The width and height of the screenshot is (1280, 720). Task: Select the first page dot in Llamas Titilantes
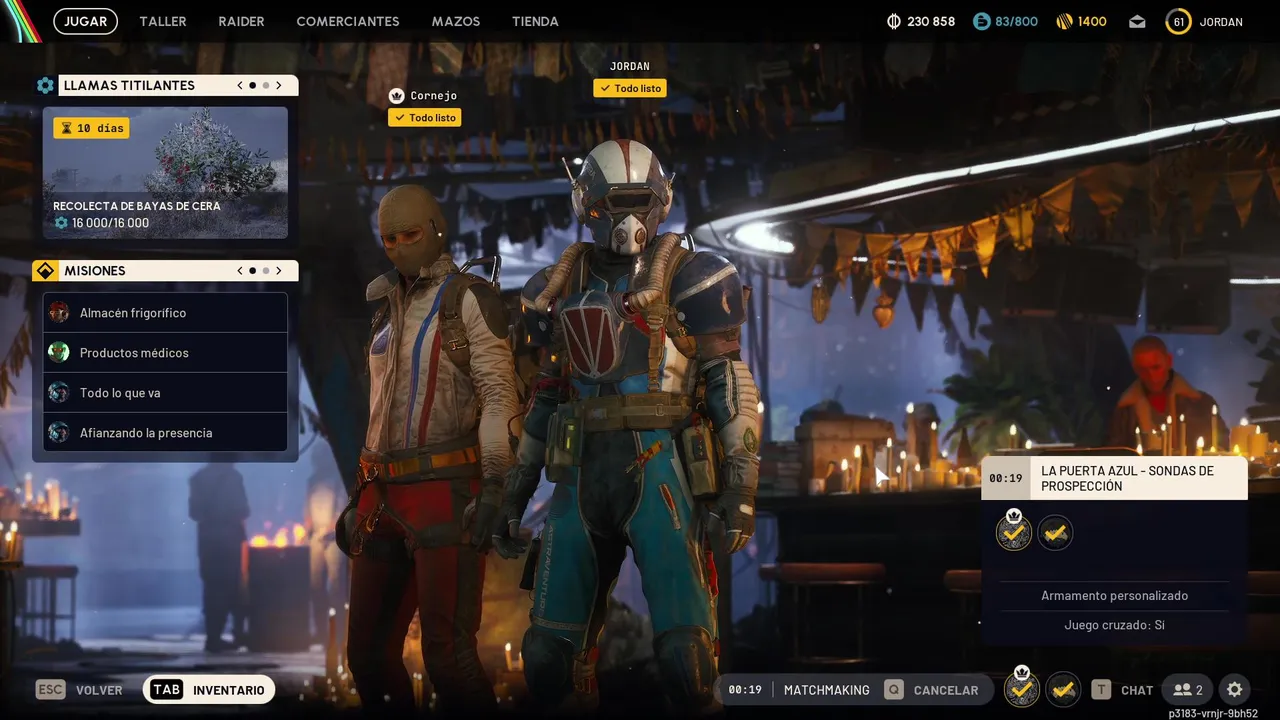click(x=253, y=86)
